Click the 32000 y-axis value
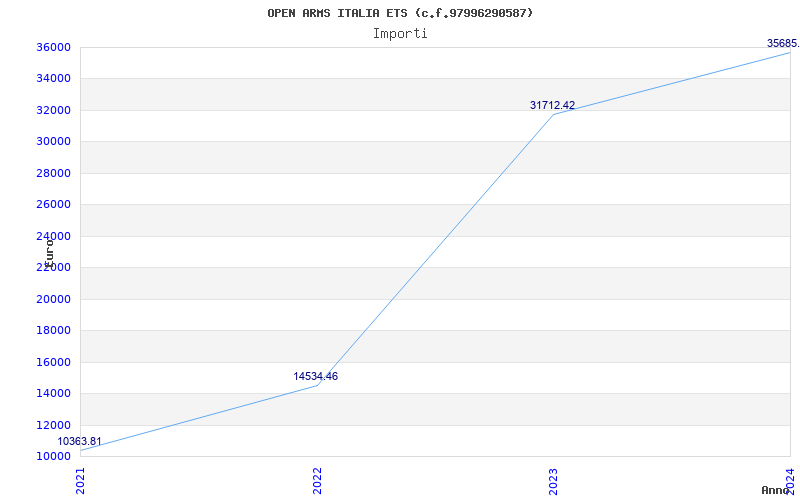 tap(53, 110)
